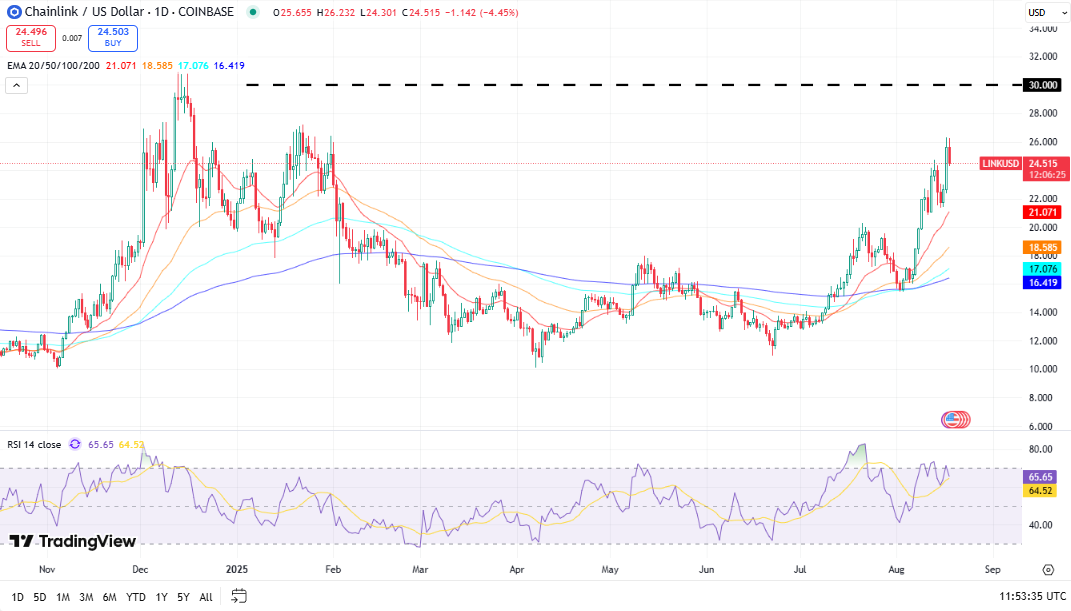Select the 1D time range
This screenshot has width=1071, height=611.
click(x=17, y=597)
